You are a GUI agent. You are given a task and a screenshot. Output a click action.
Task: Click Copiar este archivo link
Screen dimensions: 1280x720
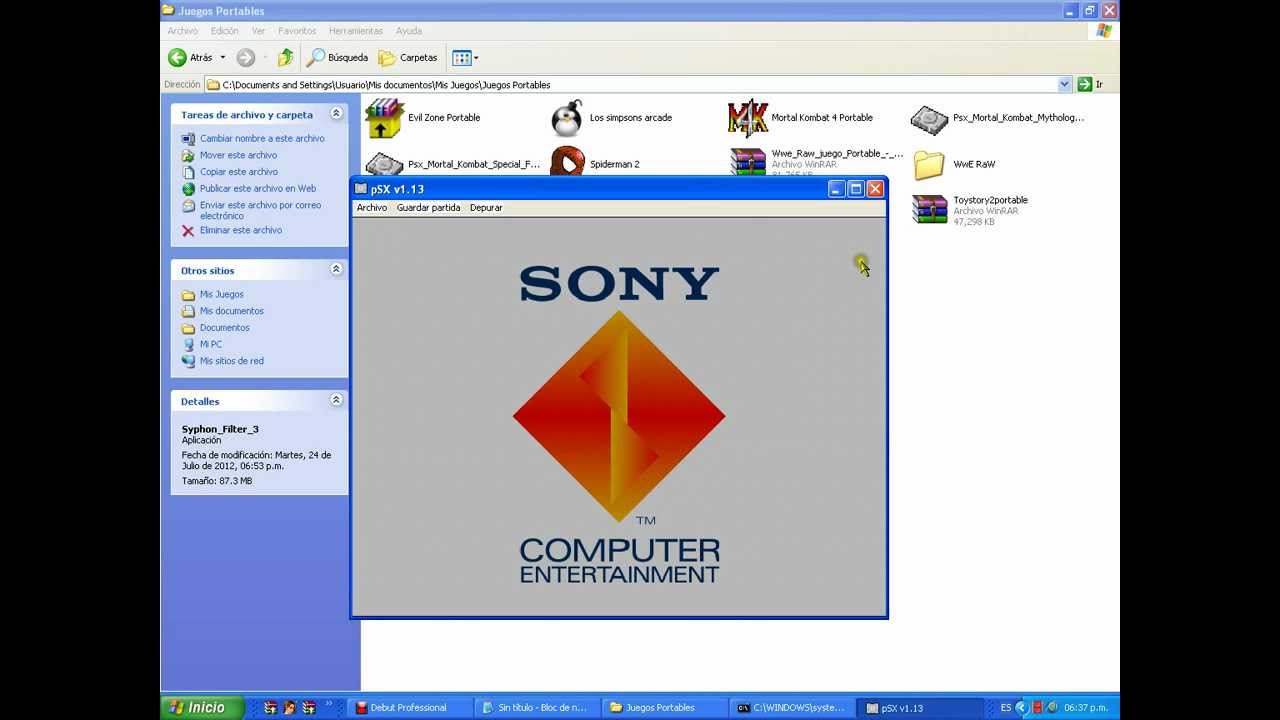click(239, 172)
